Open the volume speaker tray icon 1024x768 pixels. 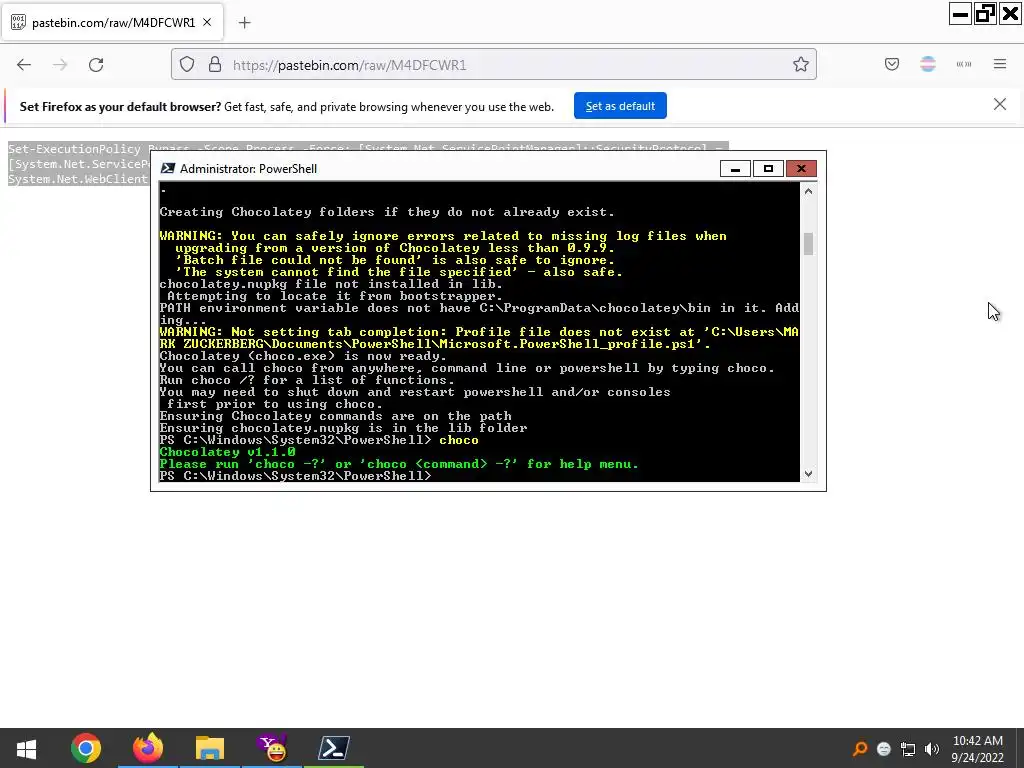pos(931,748)
